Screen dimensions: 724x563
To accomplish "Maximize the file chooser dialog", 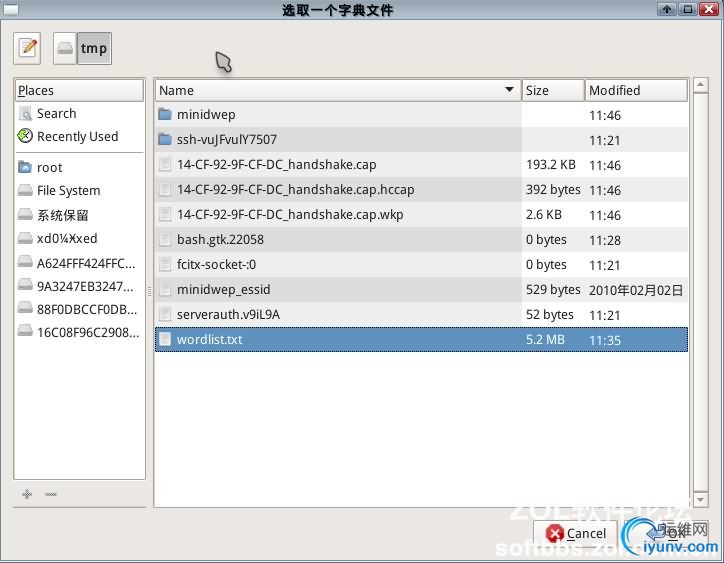I will point(688,9).
